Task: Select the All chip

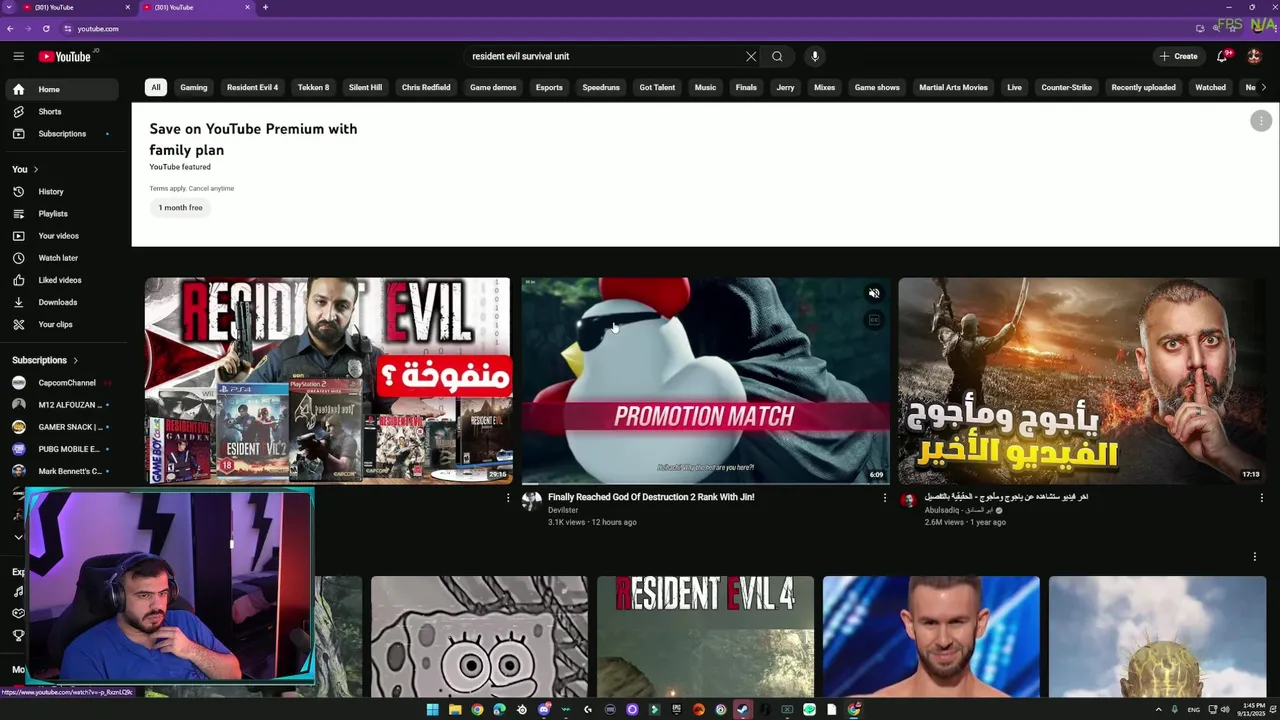Action: [x=156, y=87]
